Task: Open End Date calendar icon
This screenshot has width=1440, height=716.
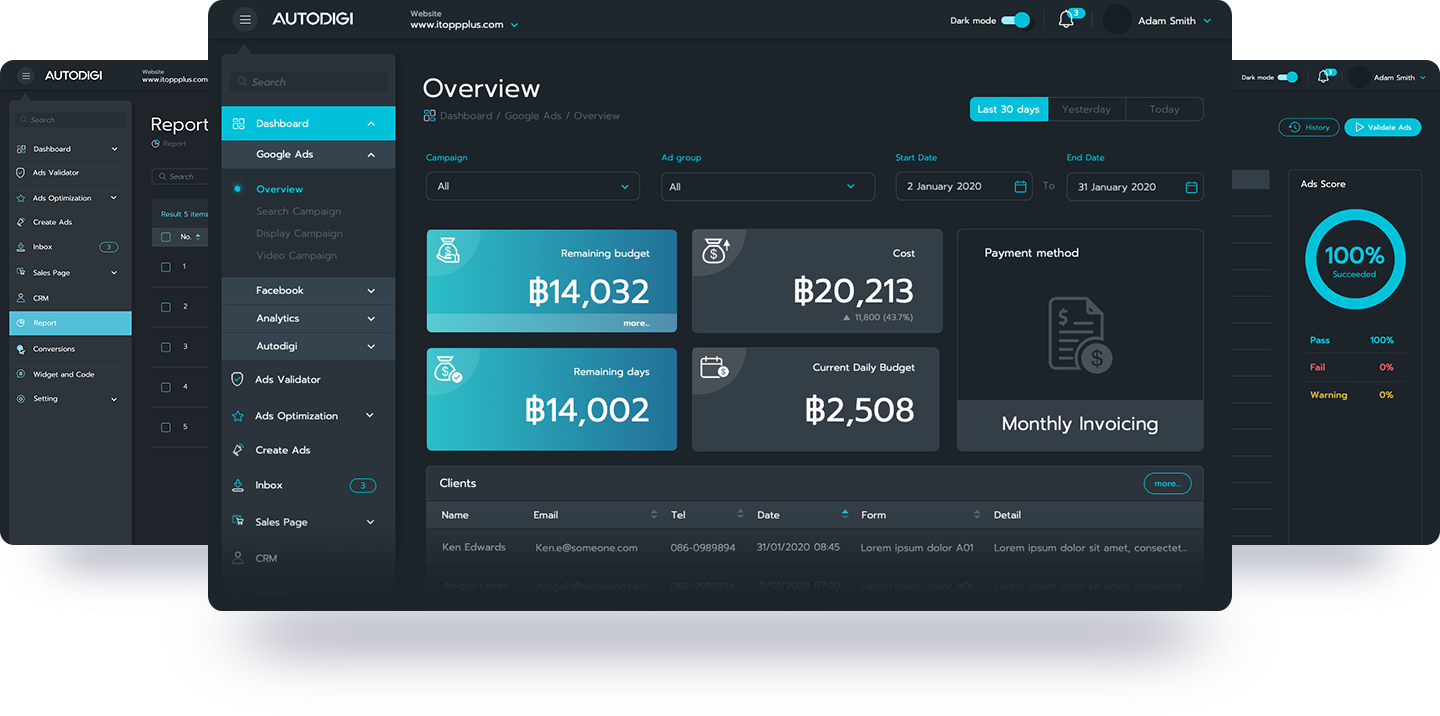Action: 1192,187
